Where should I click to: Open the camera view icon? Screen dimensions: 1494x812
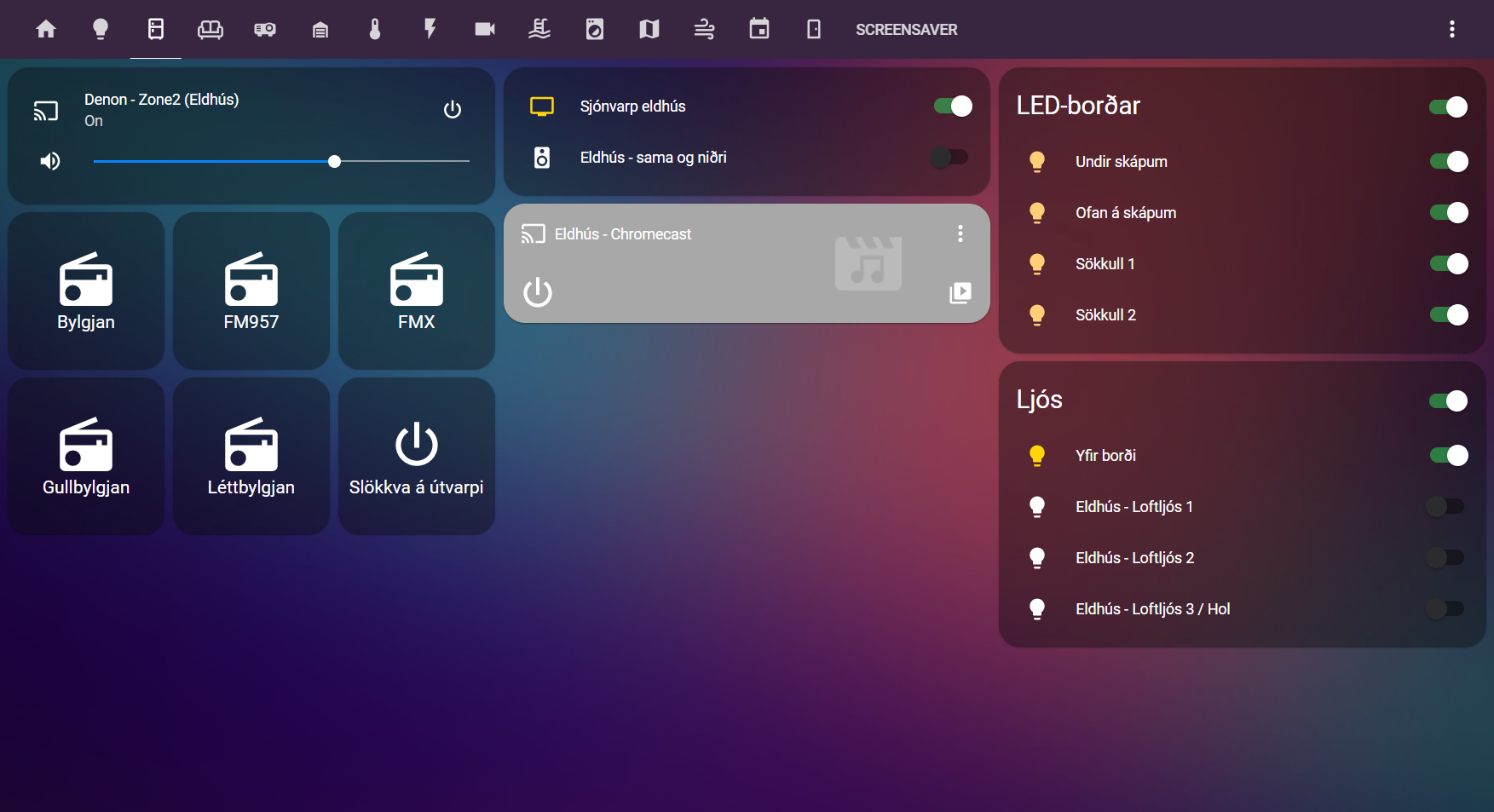point(485,30)
